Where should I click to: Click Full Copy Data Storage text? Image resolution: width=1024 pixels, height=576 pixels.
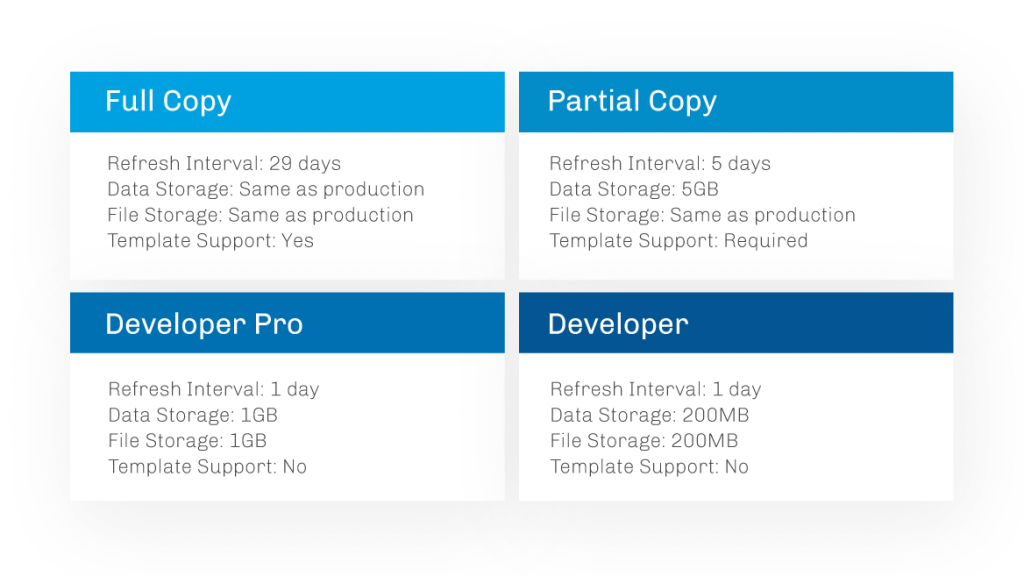tap(266, 189)
